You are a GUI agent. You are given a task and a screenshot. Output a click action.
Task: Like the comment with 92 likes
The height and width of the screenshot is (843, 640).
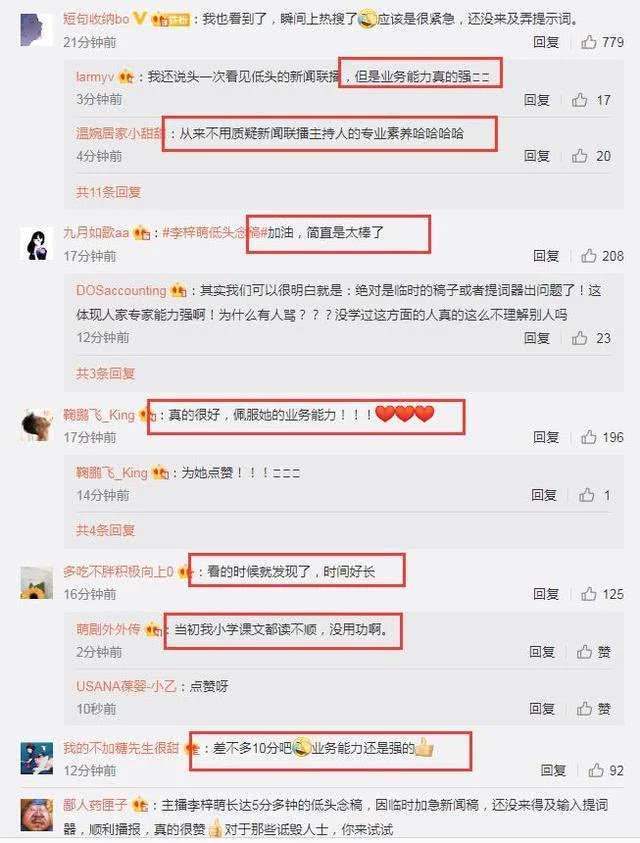(x=595, y=770)
